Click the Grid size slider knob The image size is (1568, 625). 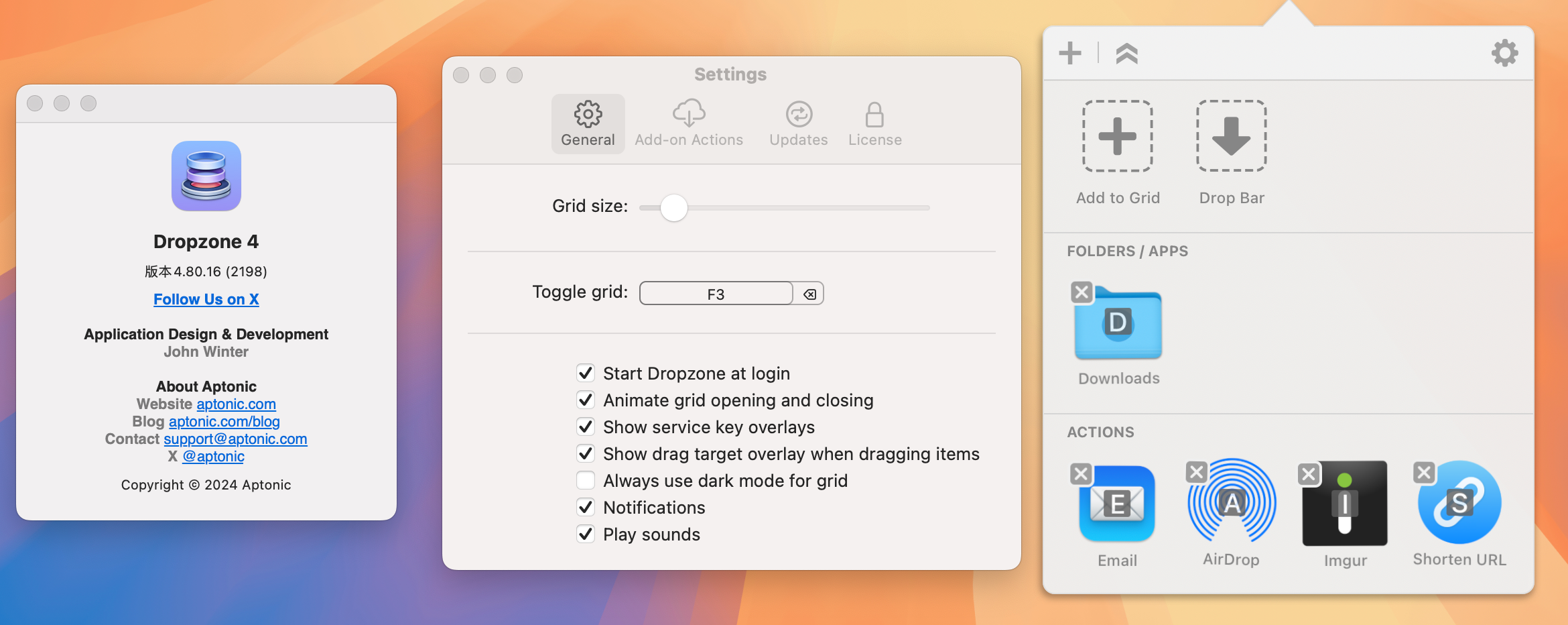click(673, 208)
